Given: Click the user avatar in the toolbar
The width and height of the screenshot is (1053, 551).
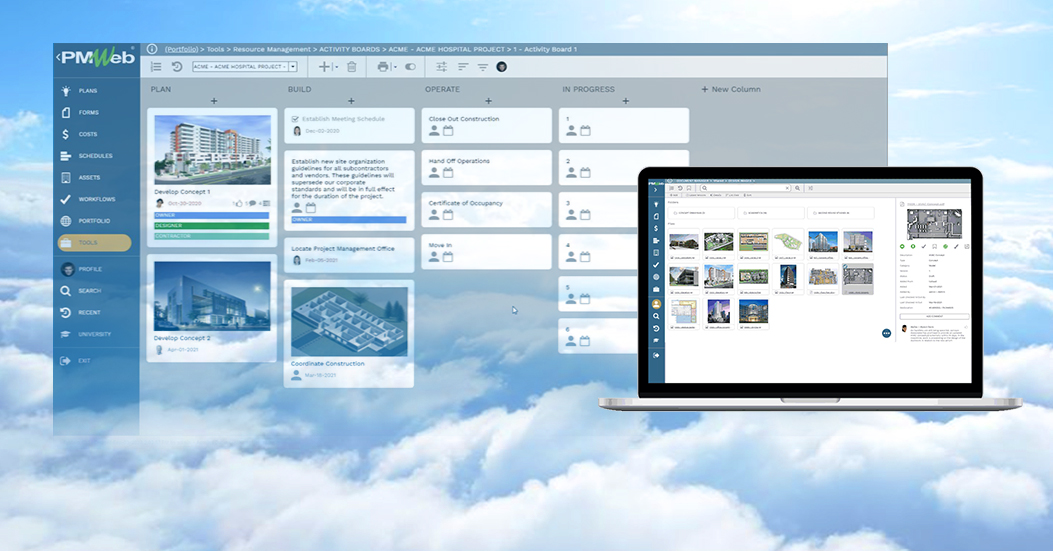Looking at the screenshot, I should pyautogui.click(x=502, y=67).
